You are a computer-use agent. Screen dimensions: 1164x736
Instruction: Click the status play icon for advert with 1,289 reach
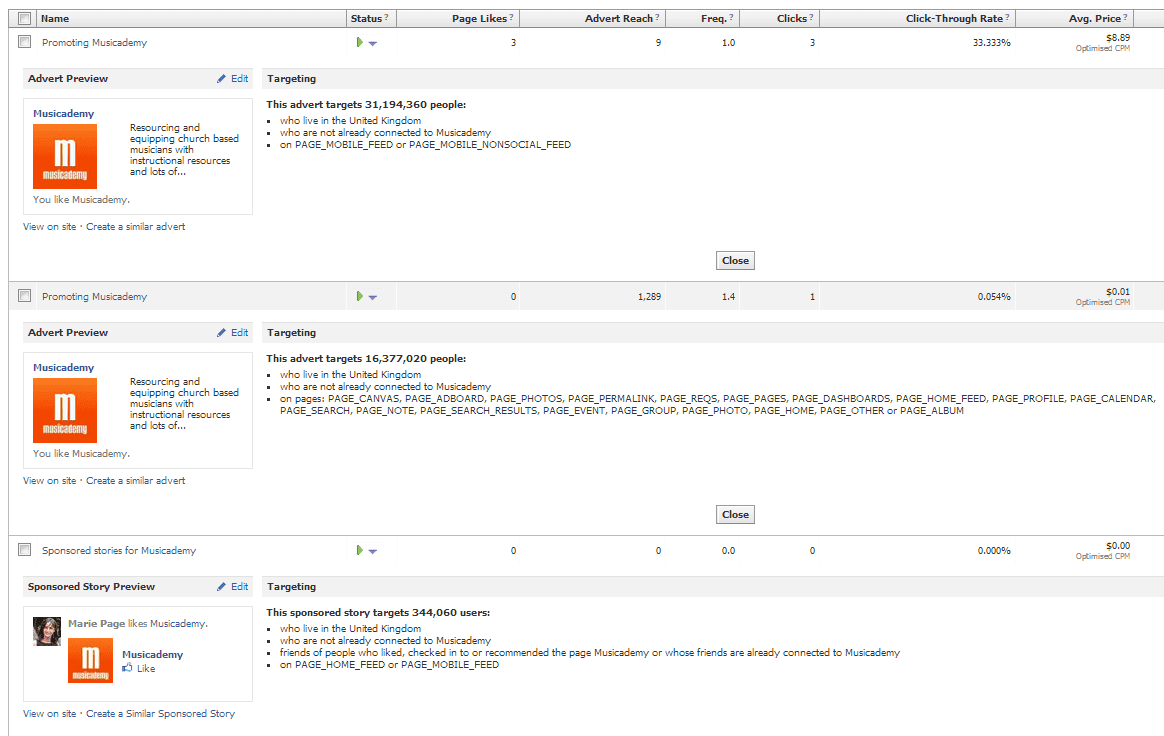tap(359, 296)
